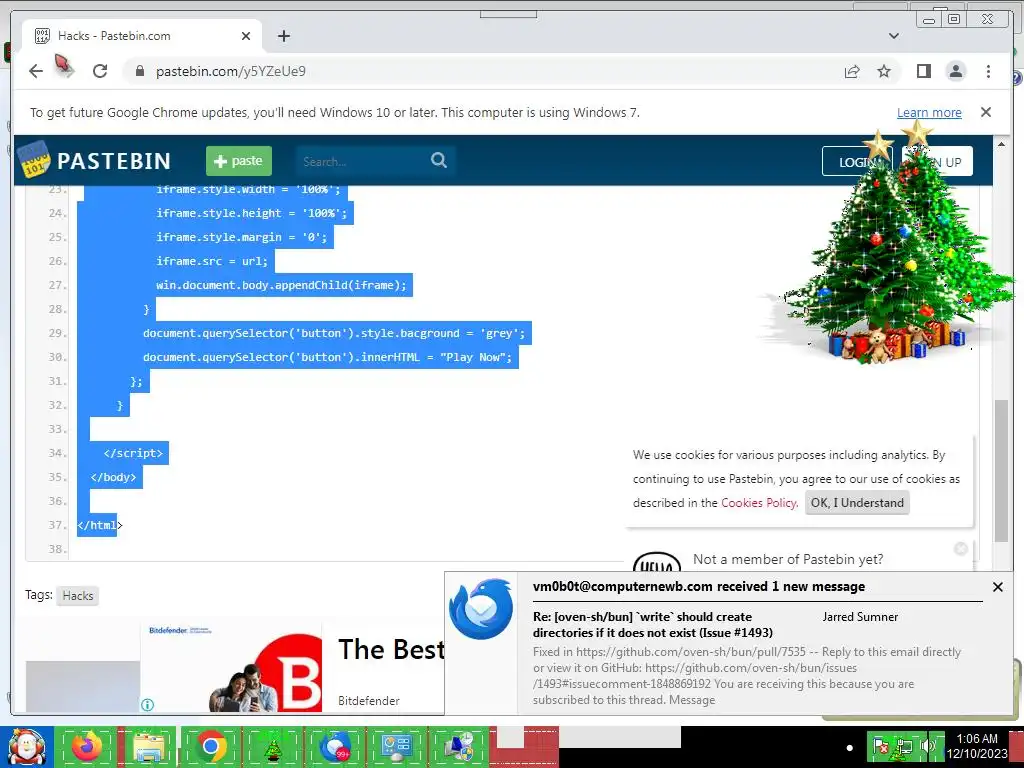1024x768 pixels.
Task: Switch to Chrome on the taskbar
Action: click(x=210, y=746)
